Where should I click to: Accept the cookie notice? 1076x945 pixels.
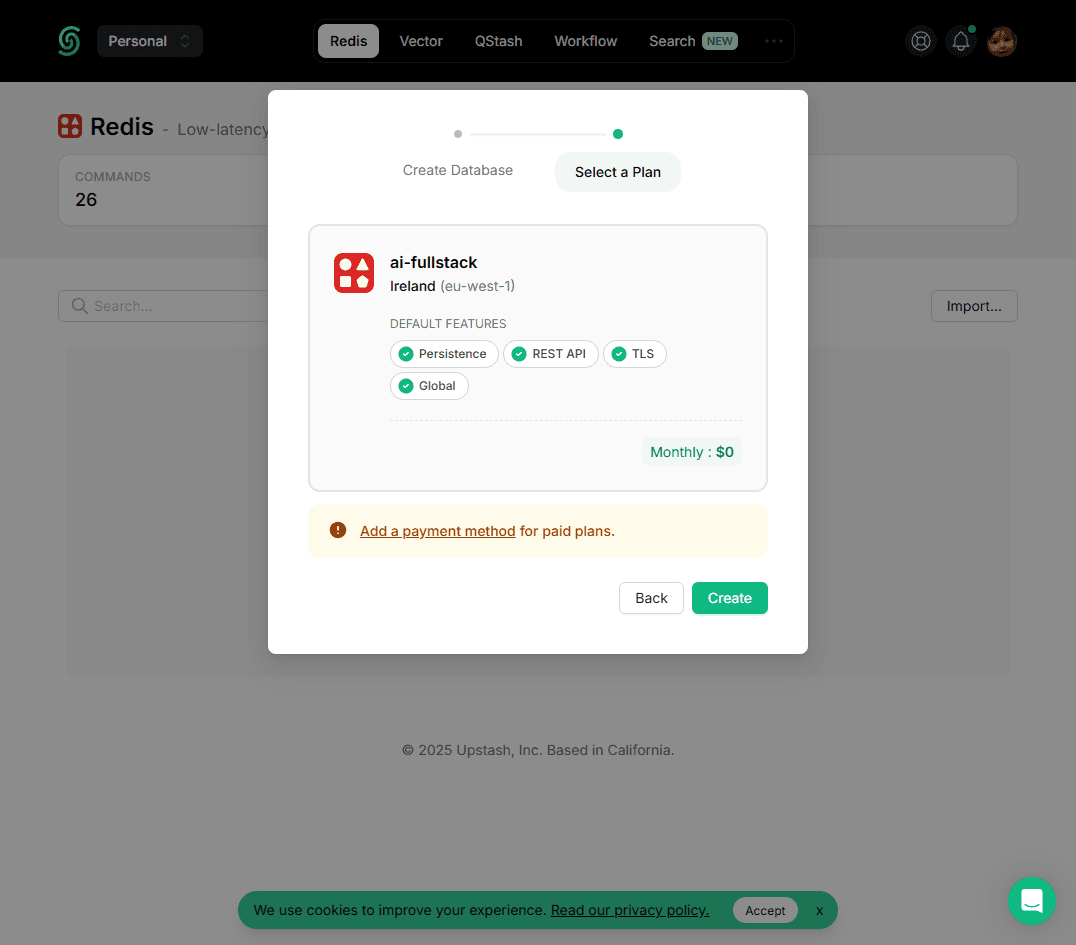pos(765,910)
